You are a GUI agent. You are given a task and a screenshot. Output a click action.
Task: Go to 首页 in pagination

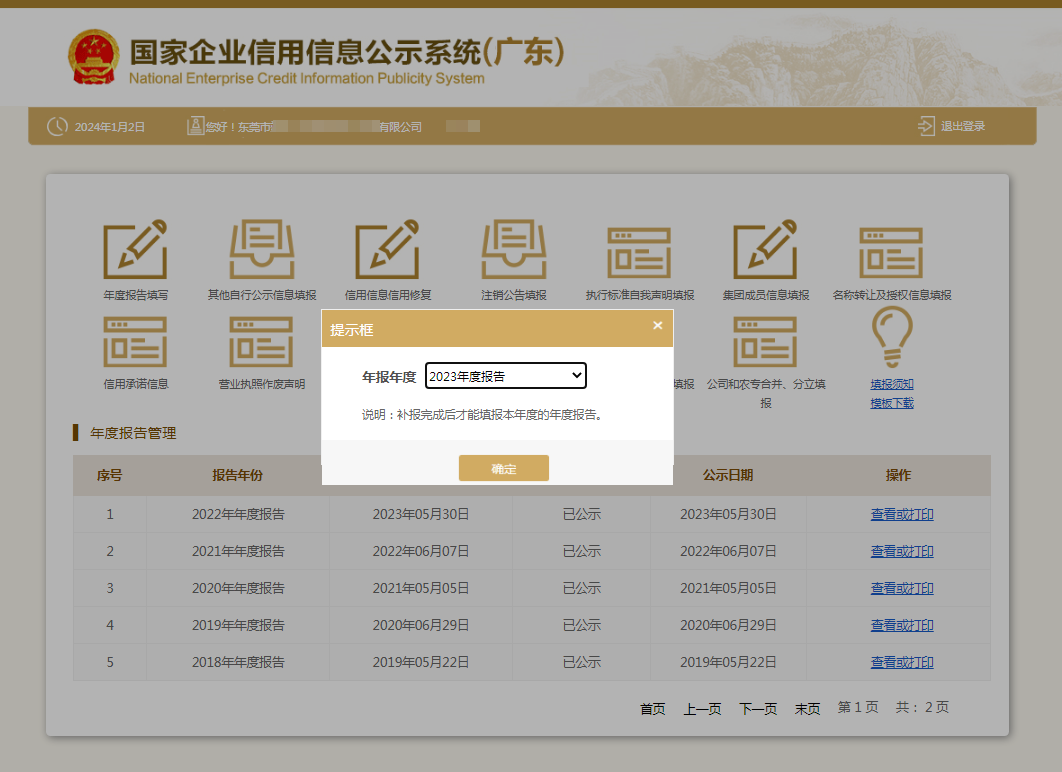click(x=652, y=709)
